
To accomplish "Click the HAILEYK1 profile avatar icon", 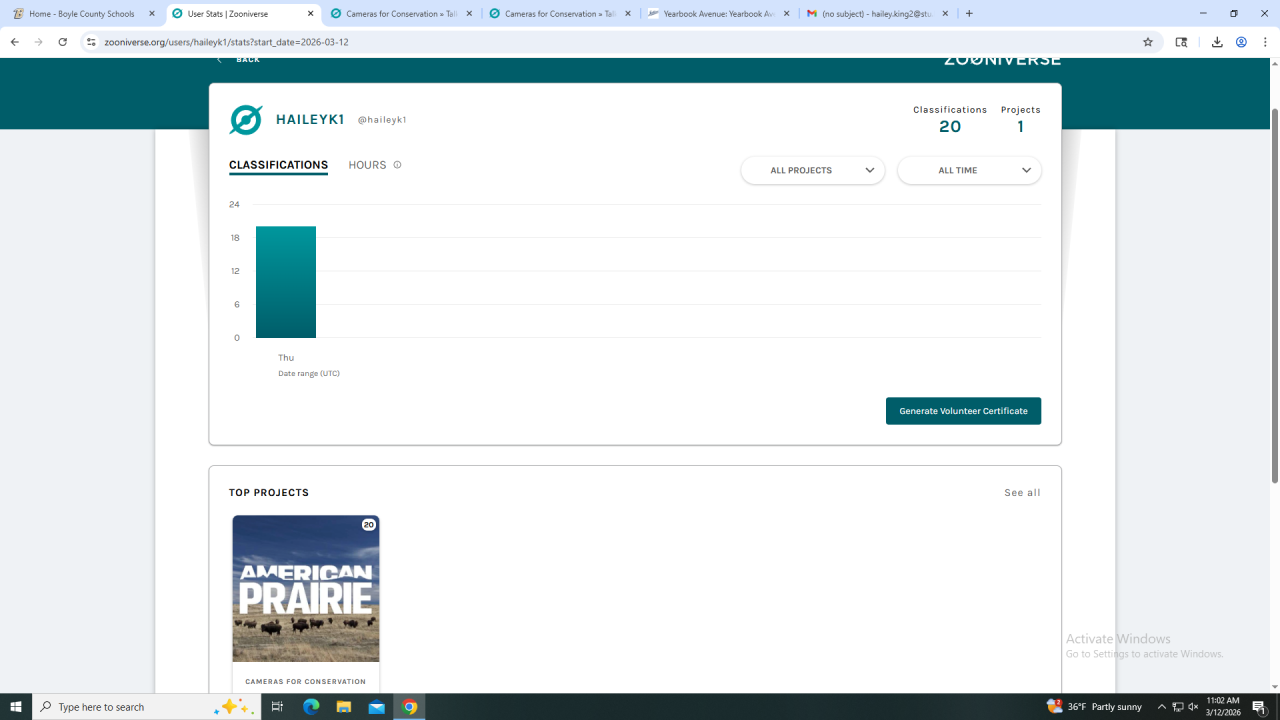I will tap(246, 120).
